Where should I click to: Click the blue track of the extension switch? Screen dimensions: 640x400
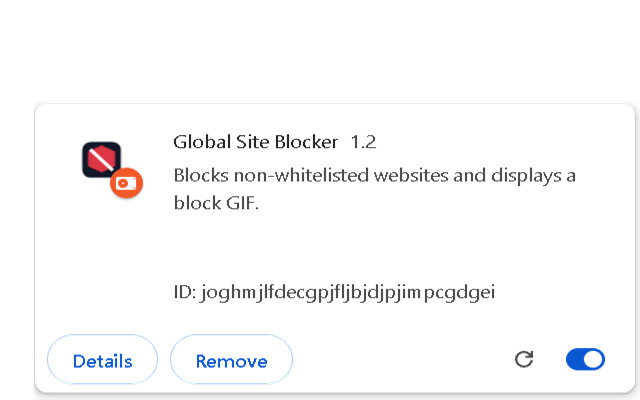[x=574, y=360]
